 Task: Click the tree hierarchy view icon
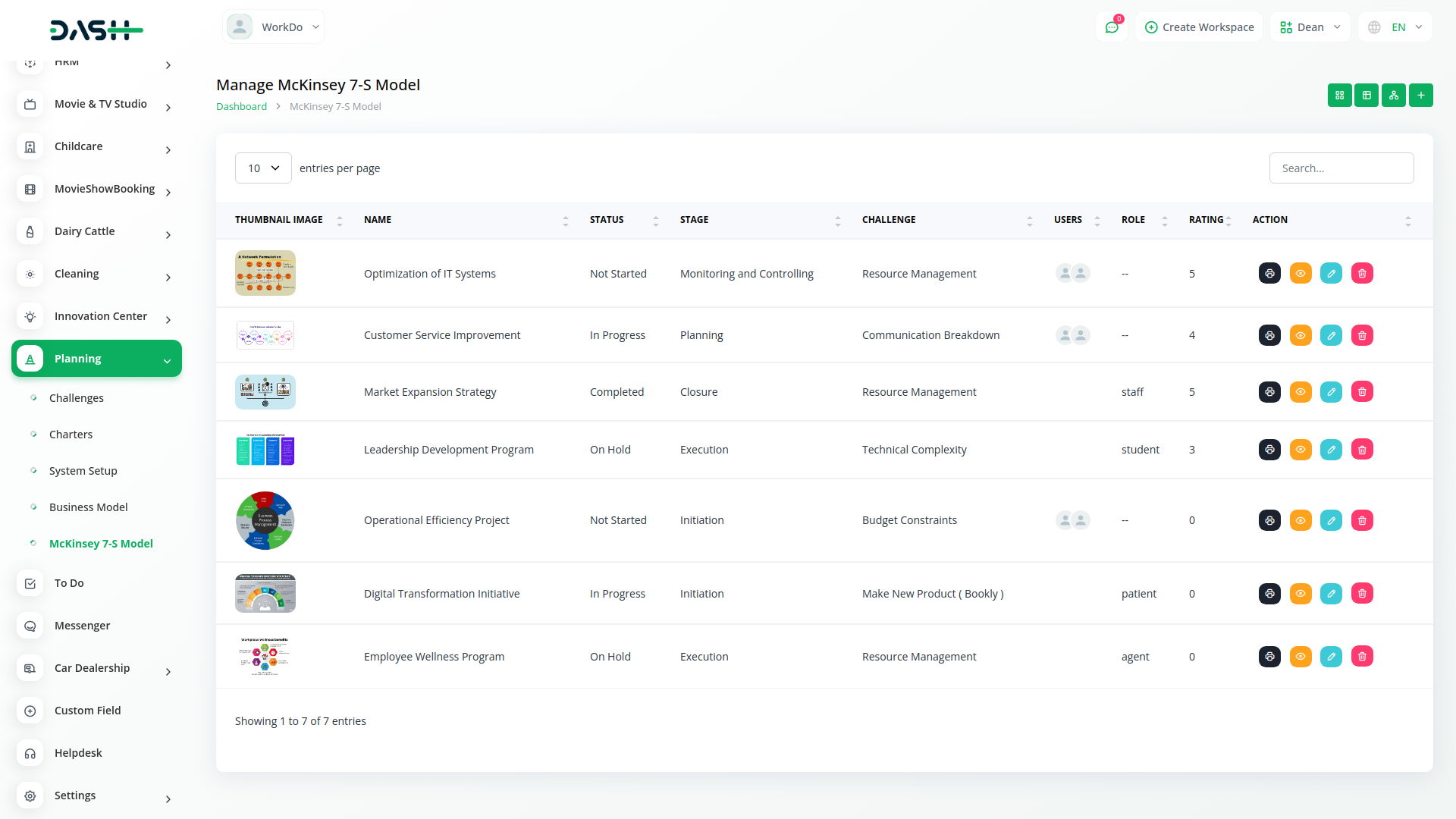tap(1393, 96)
